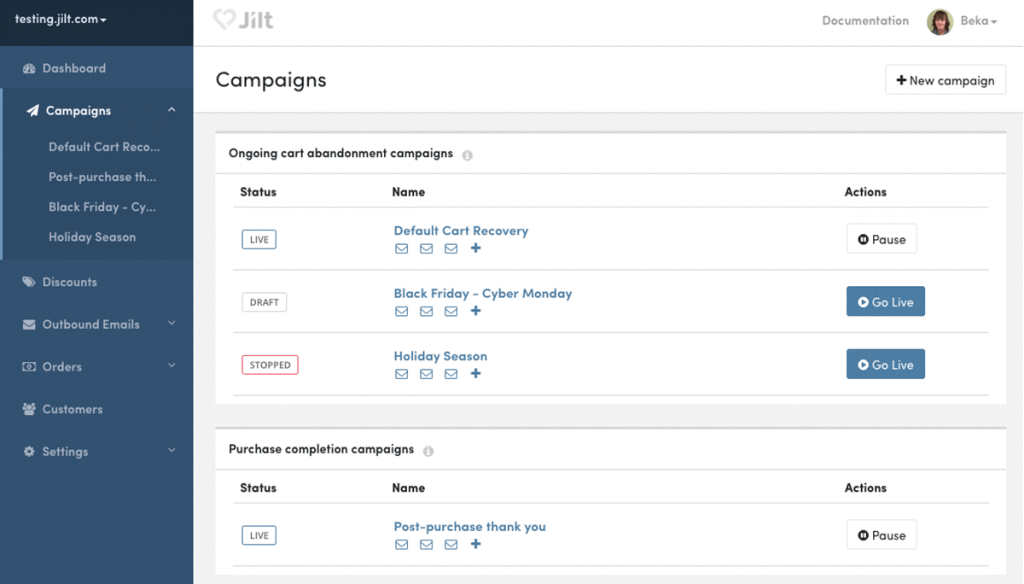The width and height of the screenshot is (1024, 584).
Task: Open the testing.jilt.com shop dropdown
Action: click(60, 19)
